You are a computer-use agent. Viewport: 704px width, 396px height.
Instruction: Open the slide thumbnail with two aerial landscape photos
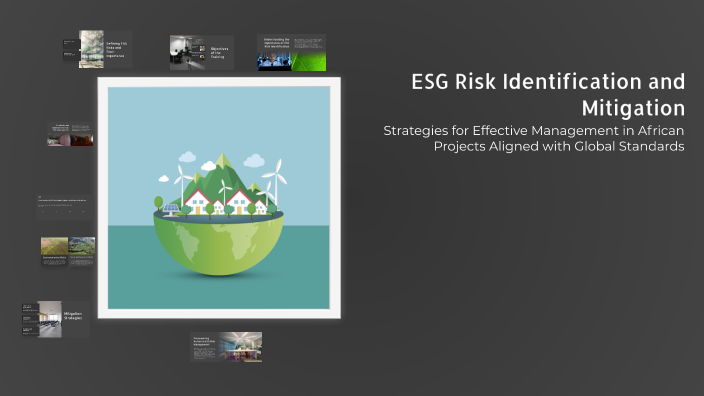[68, 252]
